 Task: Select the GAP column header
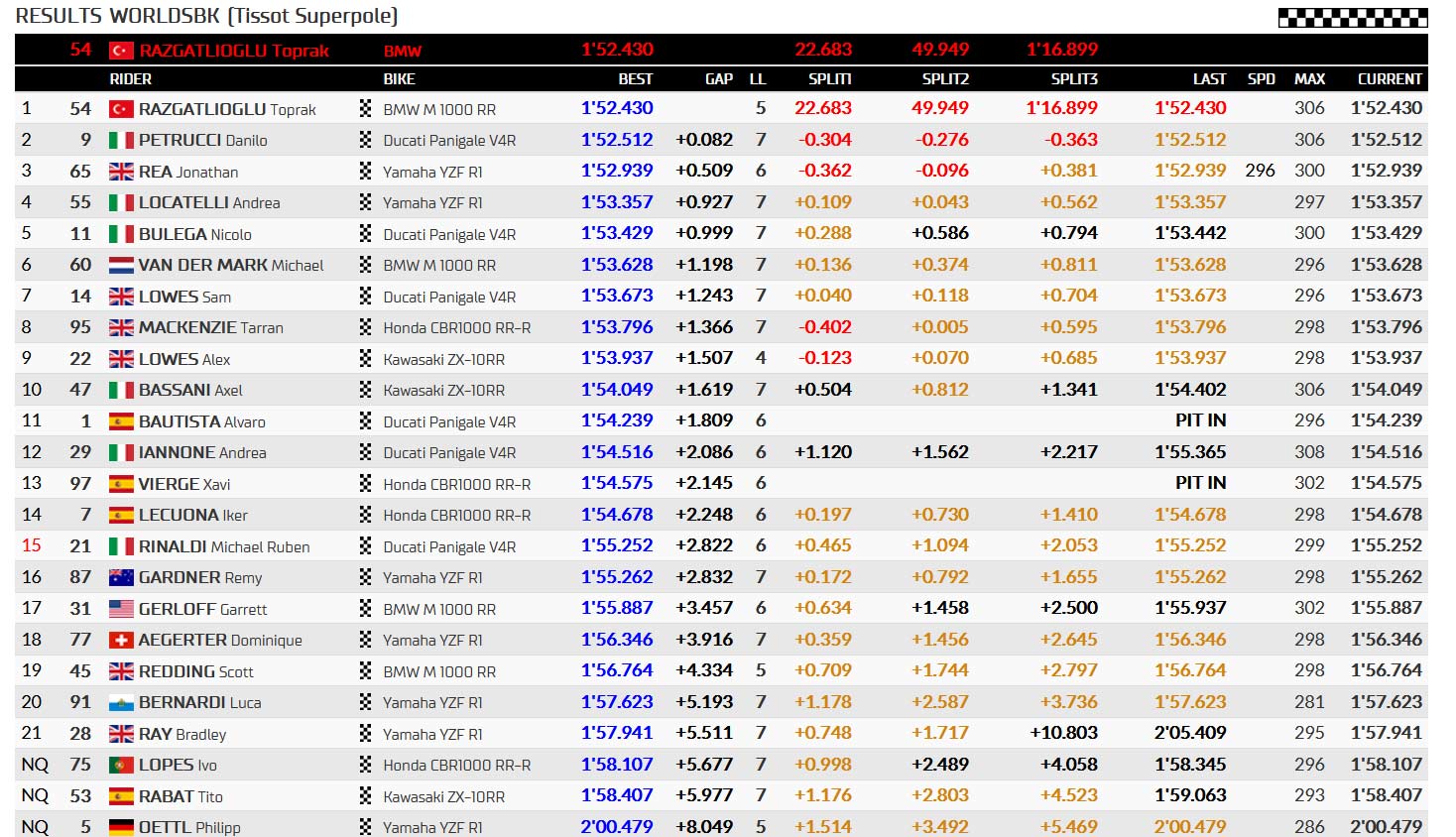[x=719, y=79]
